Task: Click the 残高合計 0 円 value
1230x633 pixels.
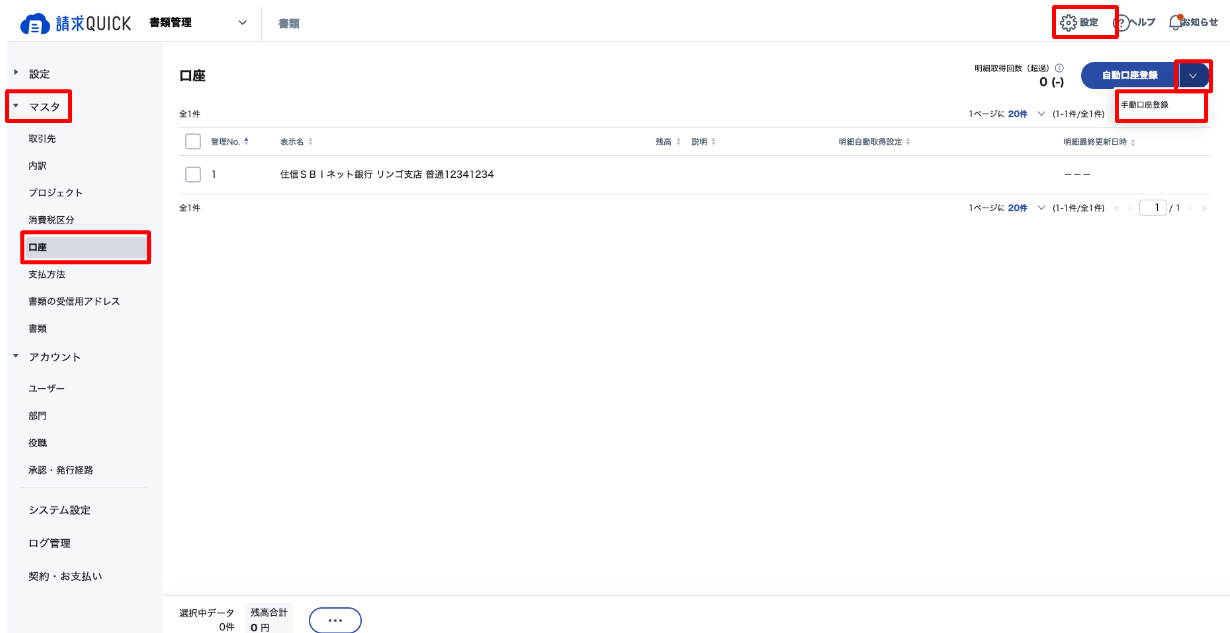Action: 260,627
